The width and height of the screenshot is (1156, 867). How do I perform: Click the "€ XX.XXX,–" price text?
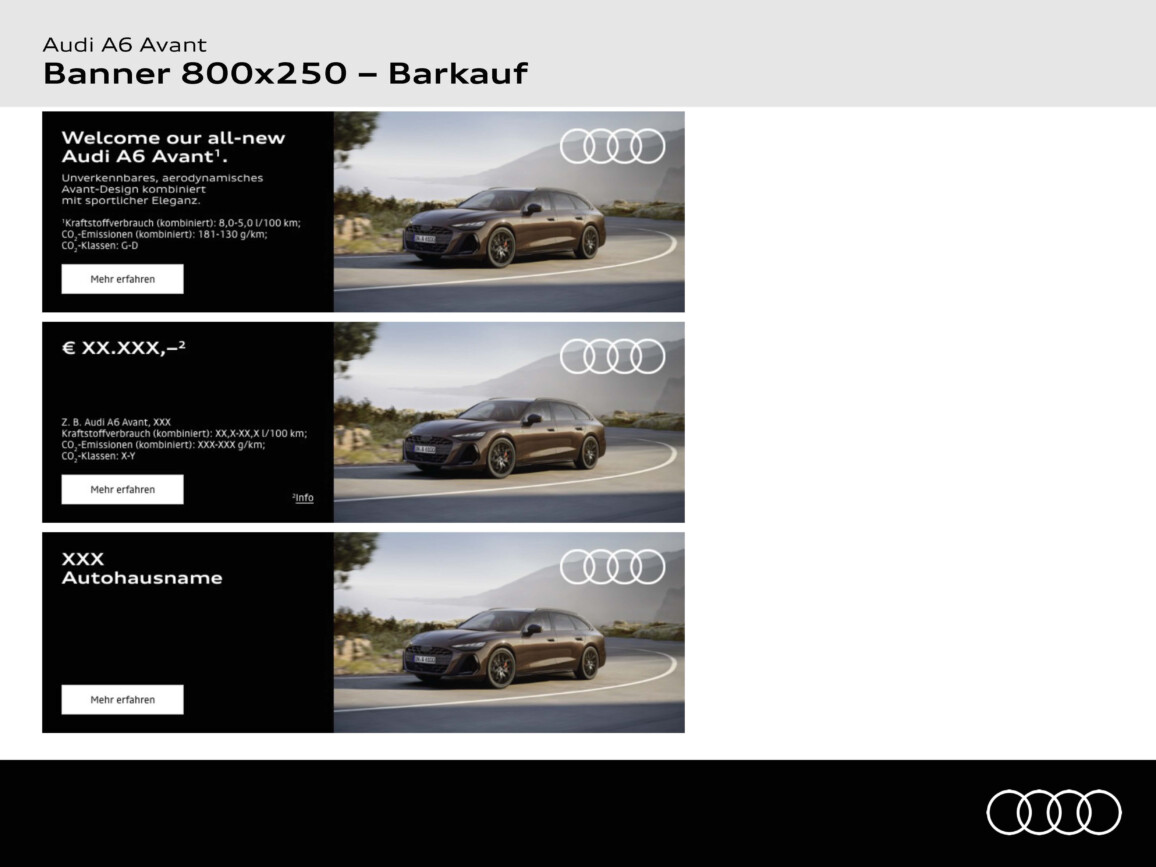[x=123, y=348]
